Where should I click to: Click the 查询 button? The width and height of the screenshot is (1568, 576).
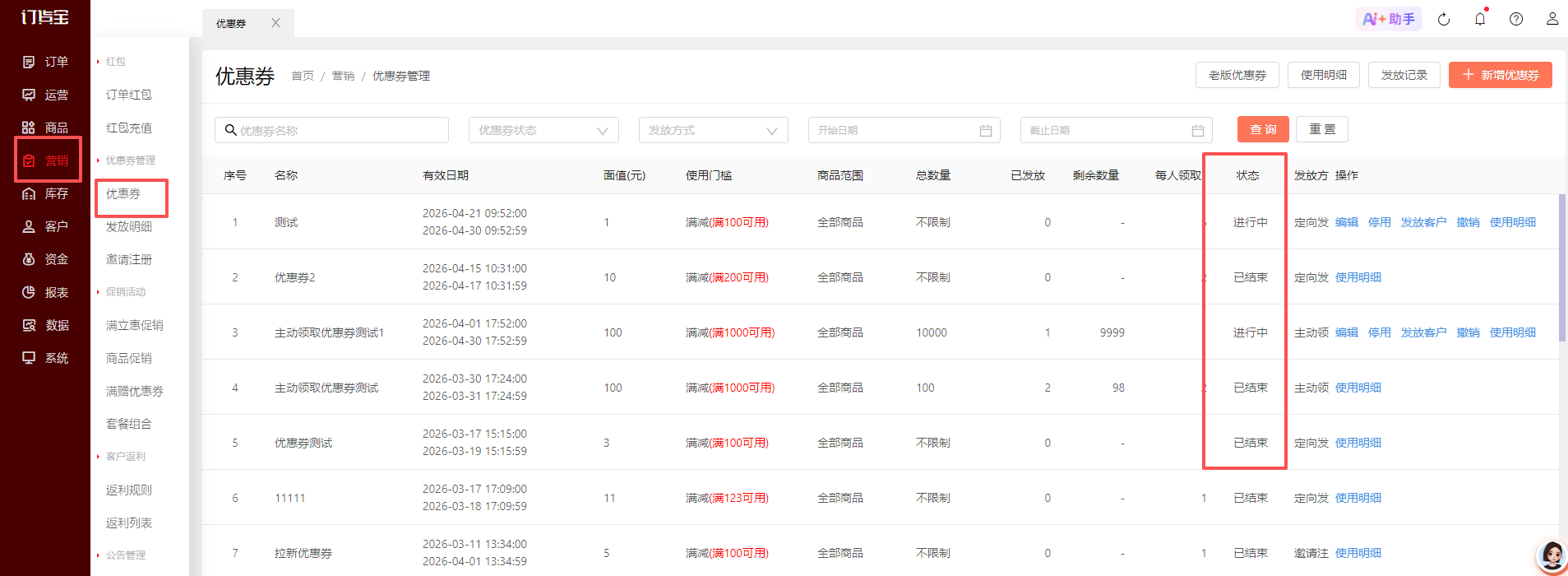[1263, 129]
